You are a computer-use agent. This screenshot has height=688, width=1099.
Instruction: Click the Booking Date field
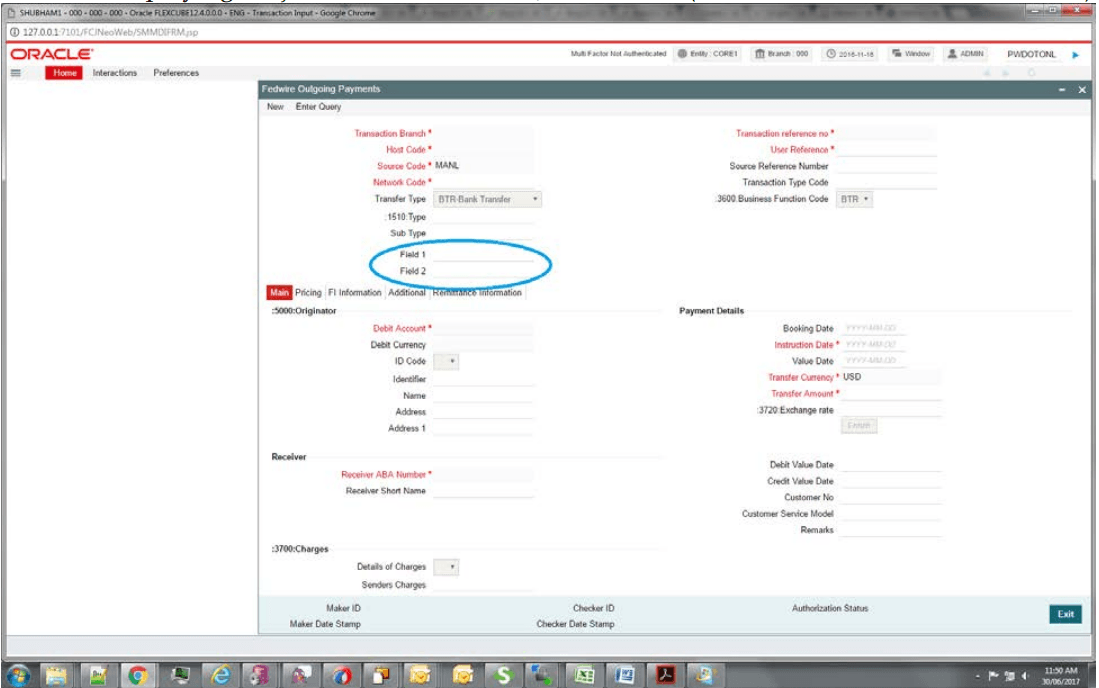[873, 329]
